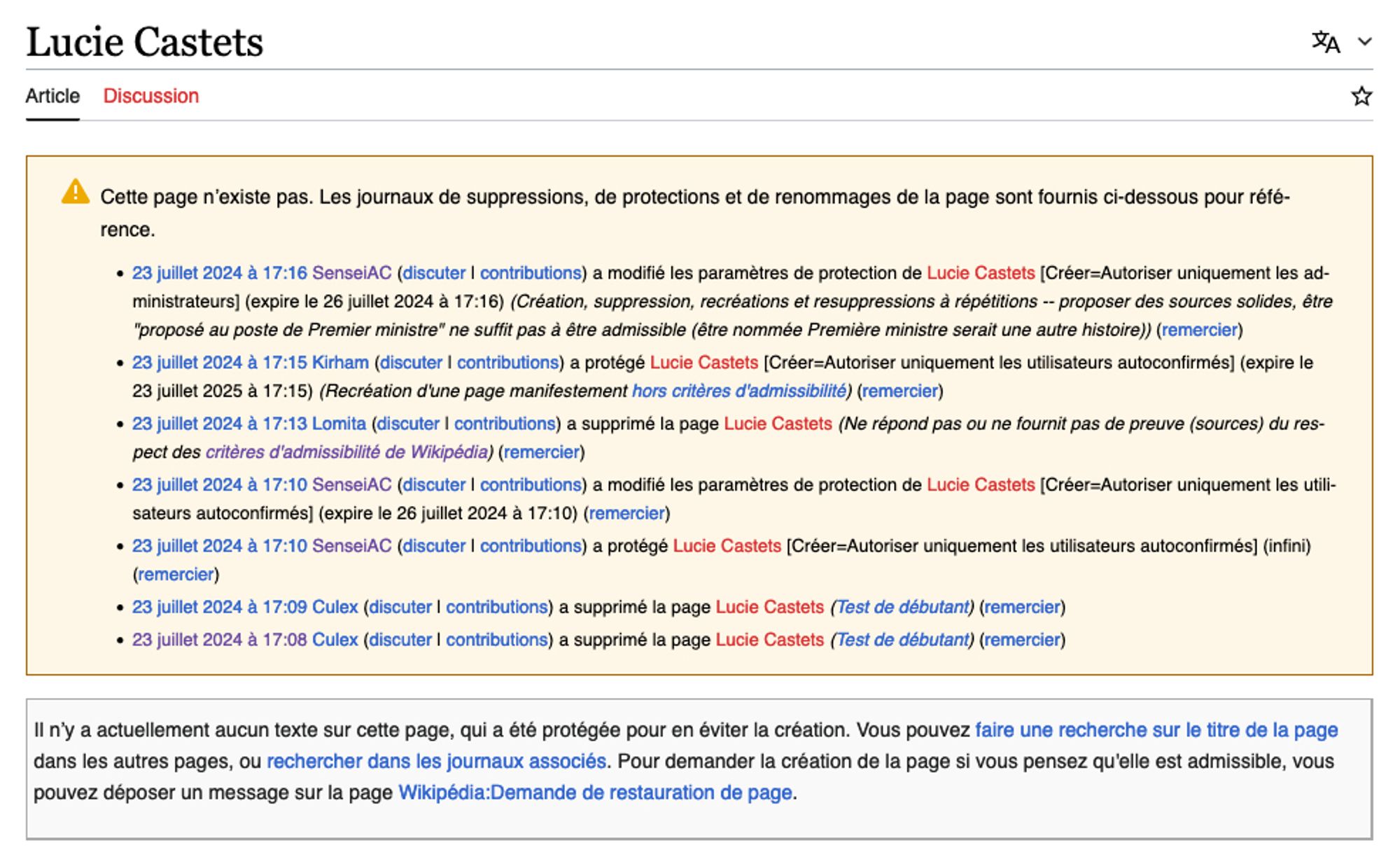This screenshot has height=866, width=1400.
Task: Open Lucie Castets red link in 17:16 entry
Action: pos(981,273)
